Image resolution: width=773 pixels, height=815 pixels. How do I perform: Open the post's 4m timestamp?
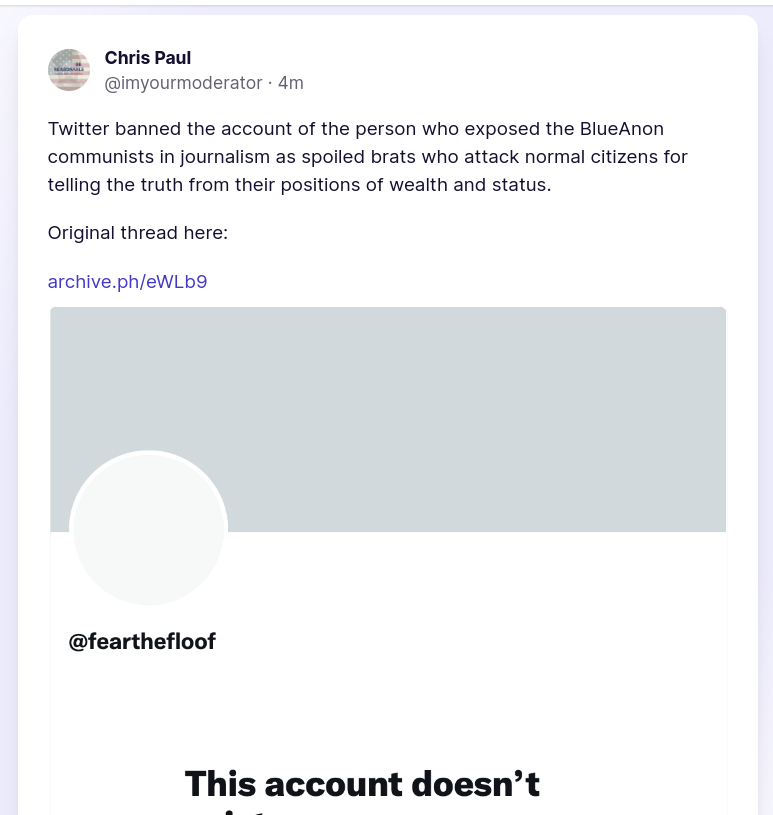[291, 83]
